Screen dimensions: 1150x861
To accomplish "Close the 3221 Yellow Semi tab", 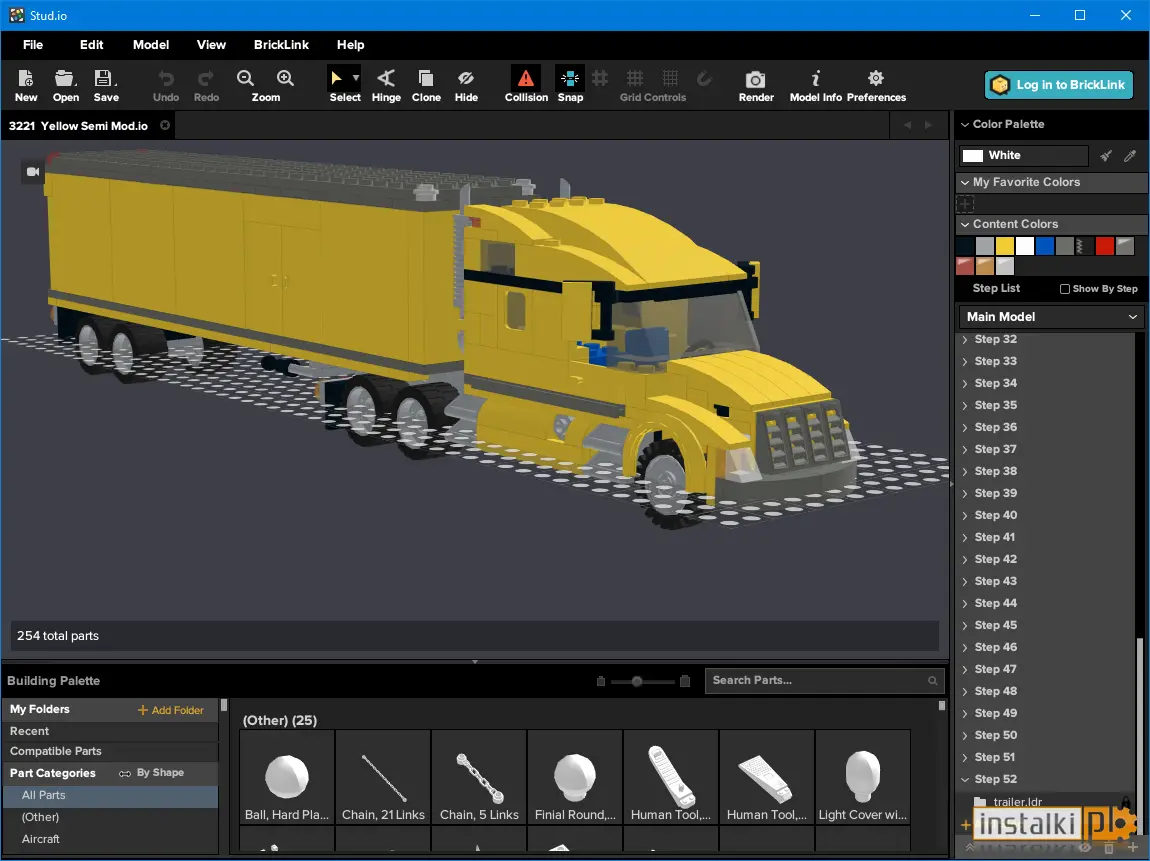I will (165, 125).
